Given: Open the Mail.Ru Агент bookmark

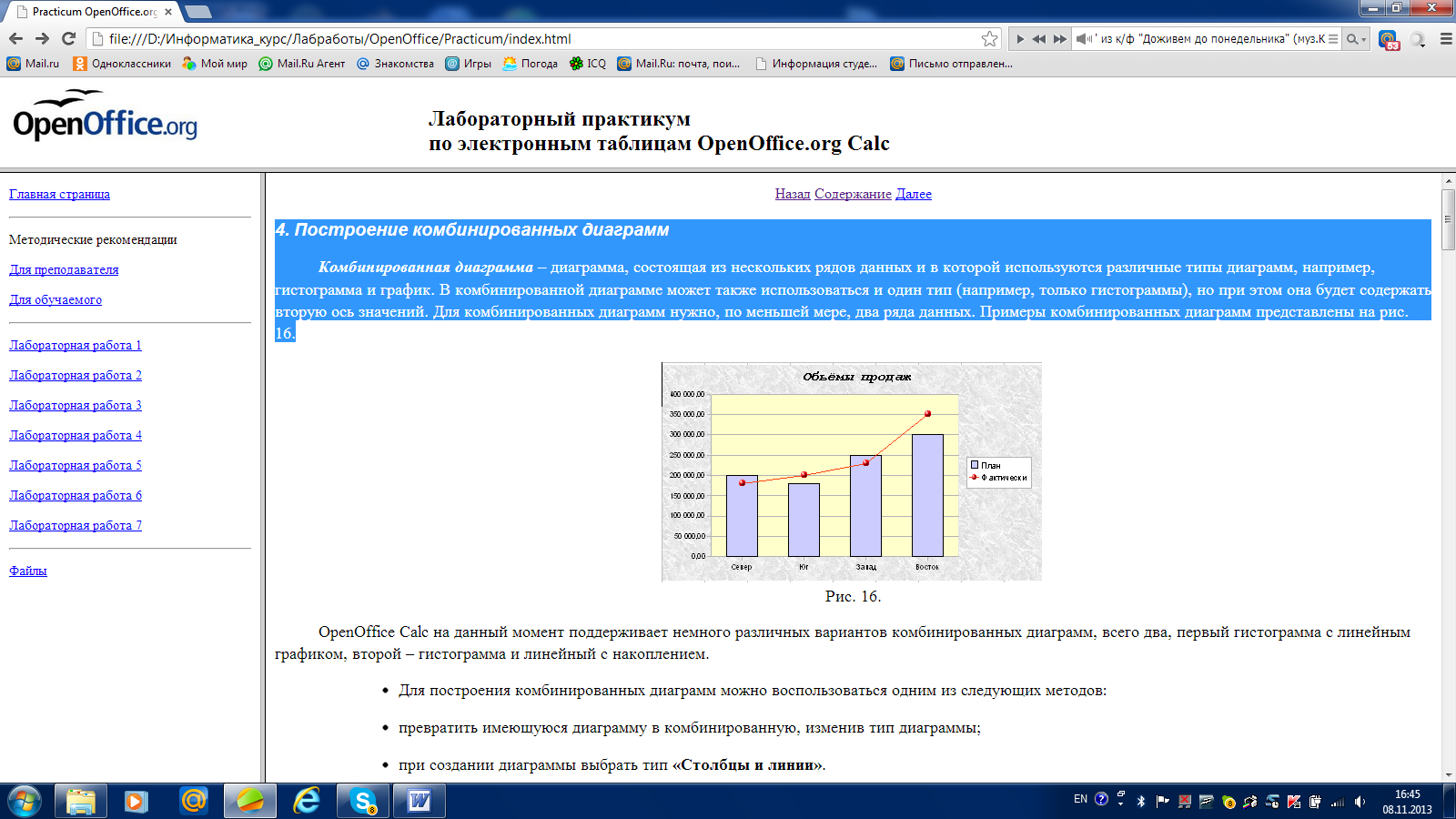Looking at the screenshot, I should tap(302, 64).
